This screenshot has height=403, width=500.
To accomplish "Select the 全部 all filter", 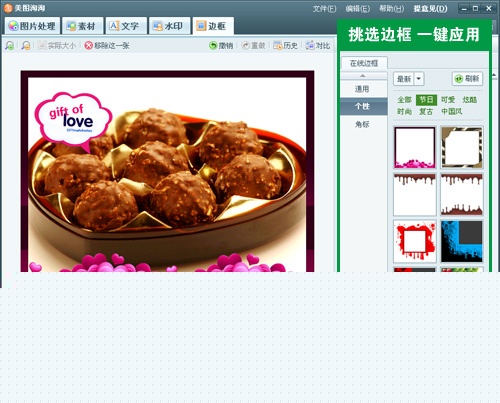I will [405, 100].
